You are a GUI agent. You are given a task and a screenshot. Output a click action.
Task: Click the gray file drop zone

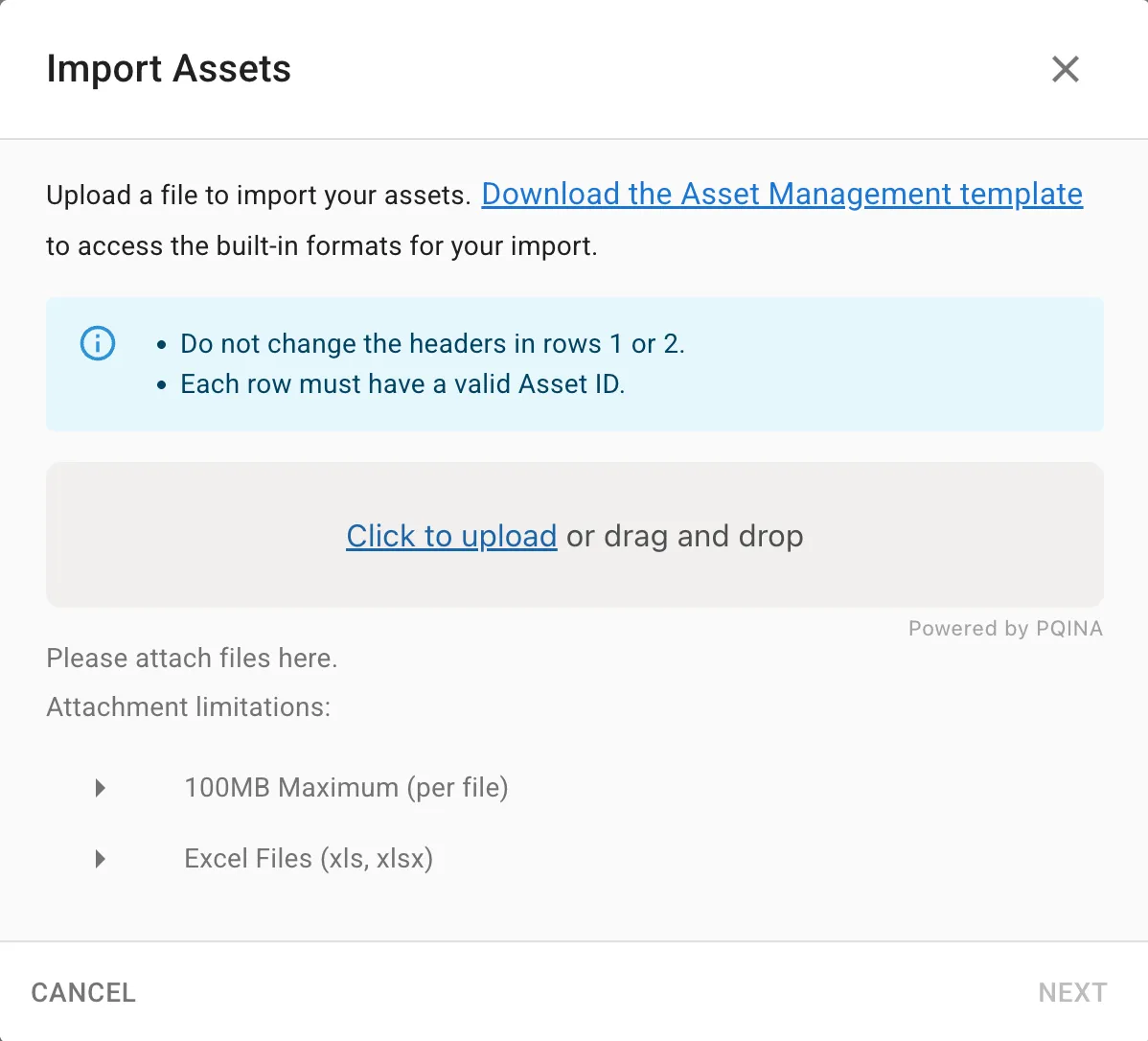575,535
